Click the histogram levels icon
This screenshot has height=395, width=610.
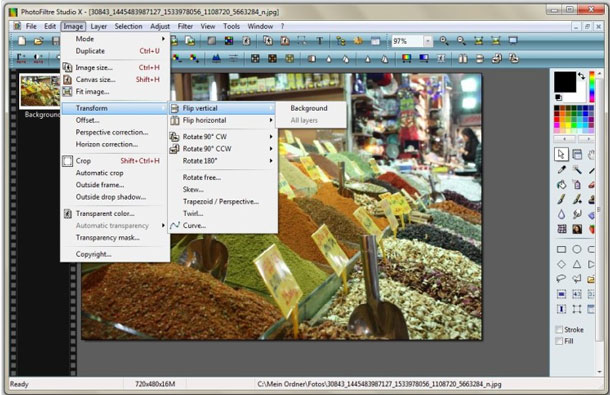pos(216,58)
